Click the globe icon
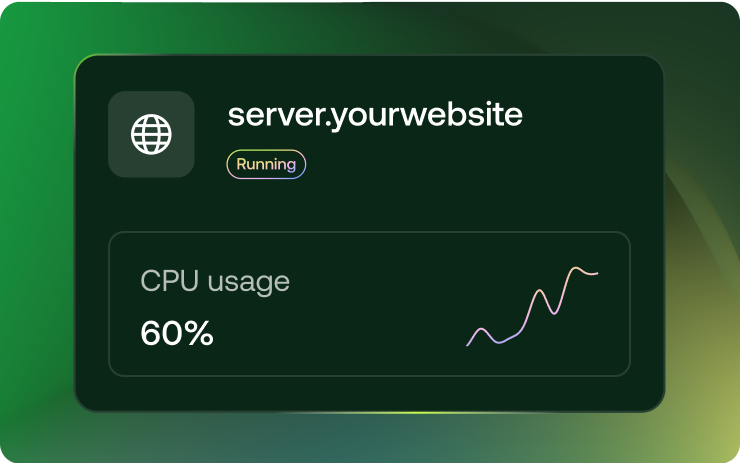The image size is (740, 463). click(x=151, y=134)
